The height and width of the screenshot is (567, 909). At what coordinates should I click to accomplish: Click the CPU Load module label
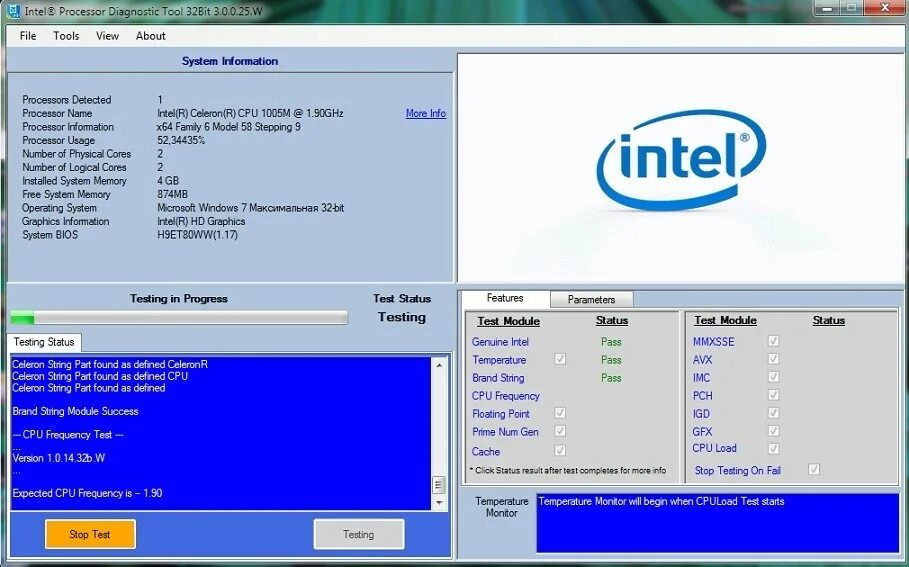[714, 448]
